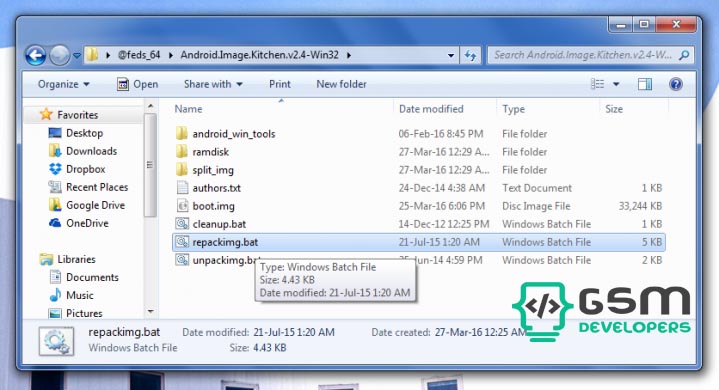The image size is (719, 390).
Task: Select Android.Image.Kitchen.v2.4-Win32 breadcrumb
Action: click(x=260, y=55)
